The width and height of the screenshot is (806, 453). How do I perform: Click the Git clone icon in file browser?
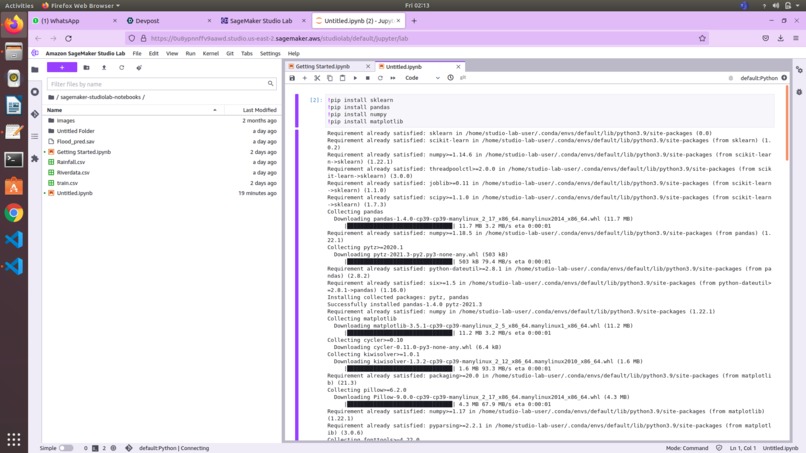coord(139,67)
